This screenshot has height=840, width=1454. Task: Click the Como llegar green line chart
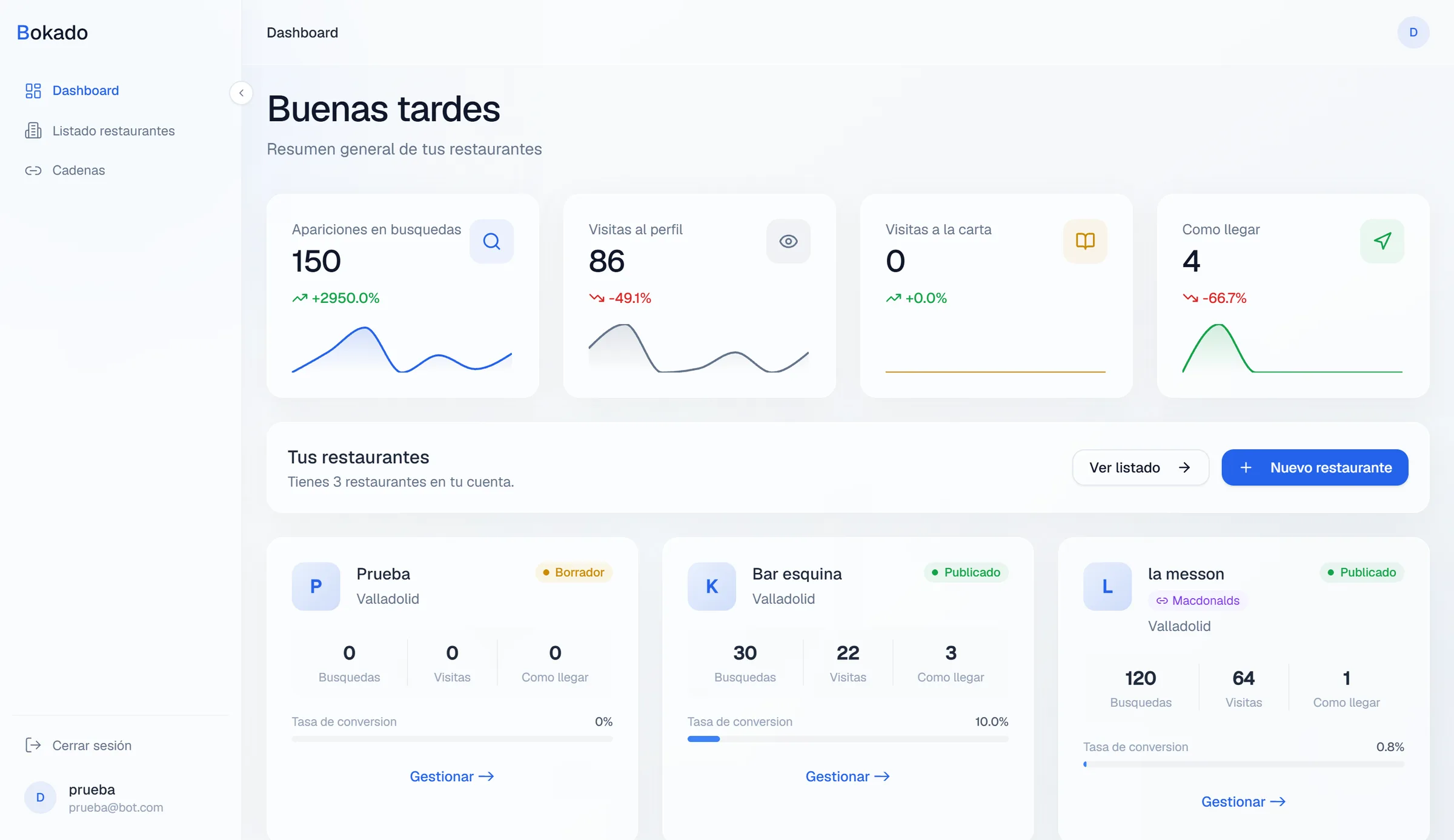[x=1292, y=348]
